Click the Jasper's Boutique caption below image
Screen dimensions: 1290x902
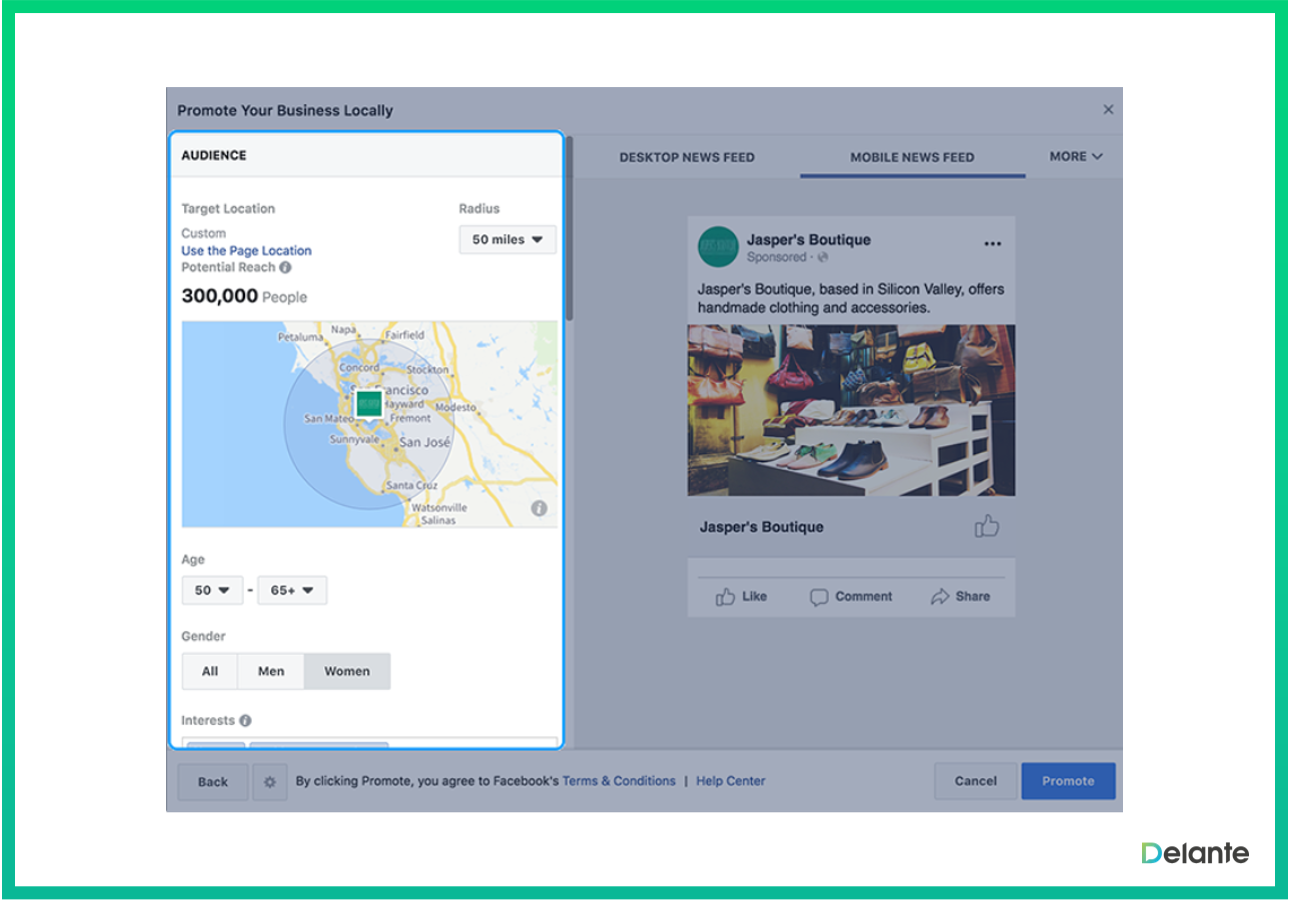[761, 527]
